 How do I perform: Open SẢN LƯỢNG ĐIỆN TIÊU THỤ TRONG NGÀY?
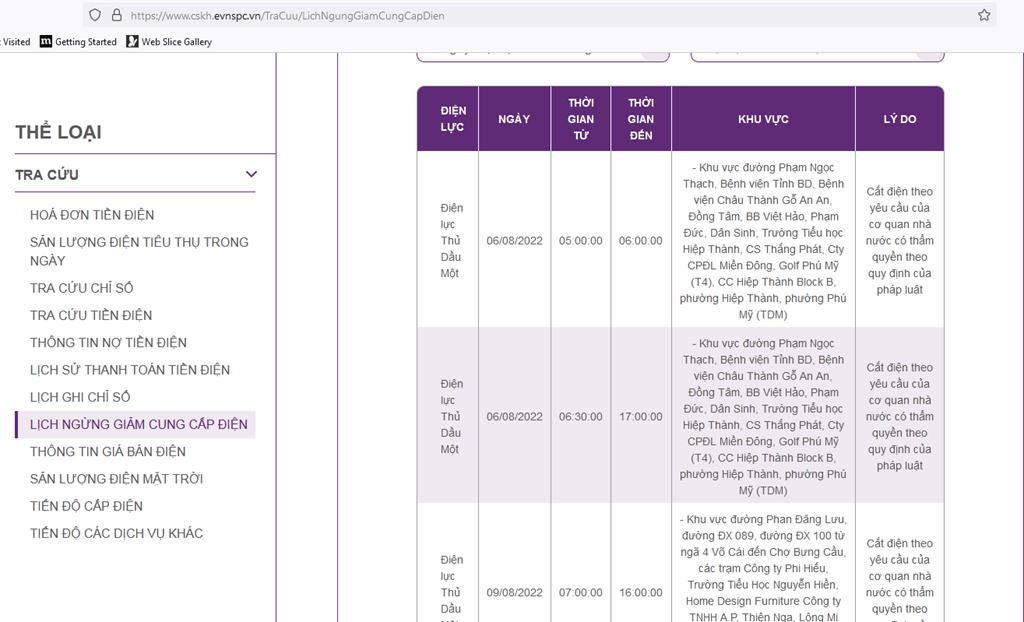pyautogui.click(x=139, y=252)
